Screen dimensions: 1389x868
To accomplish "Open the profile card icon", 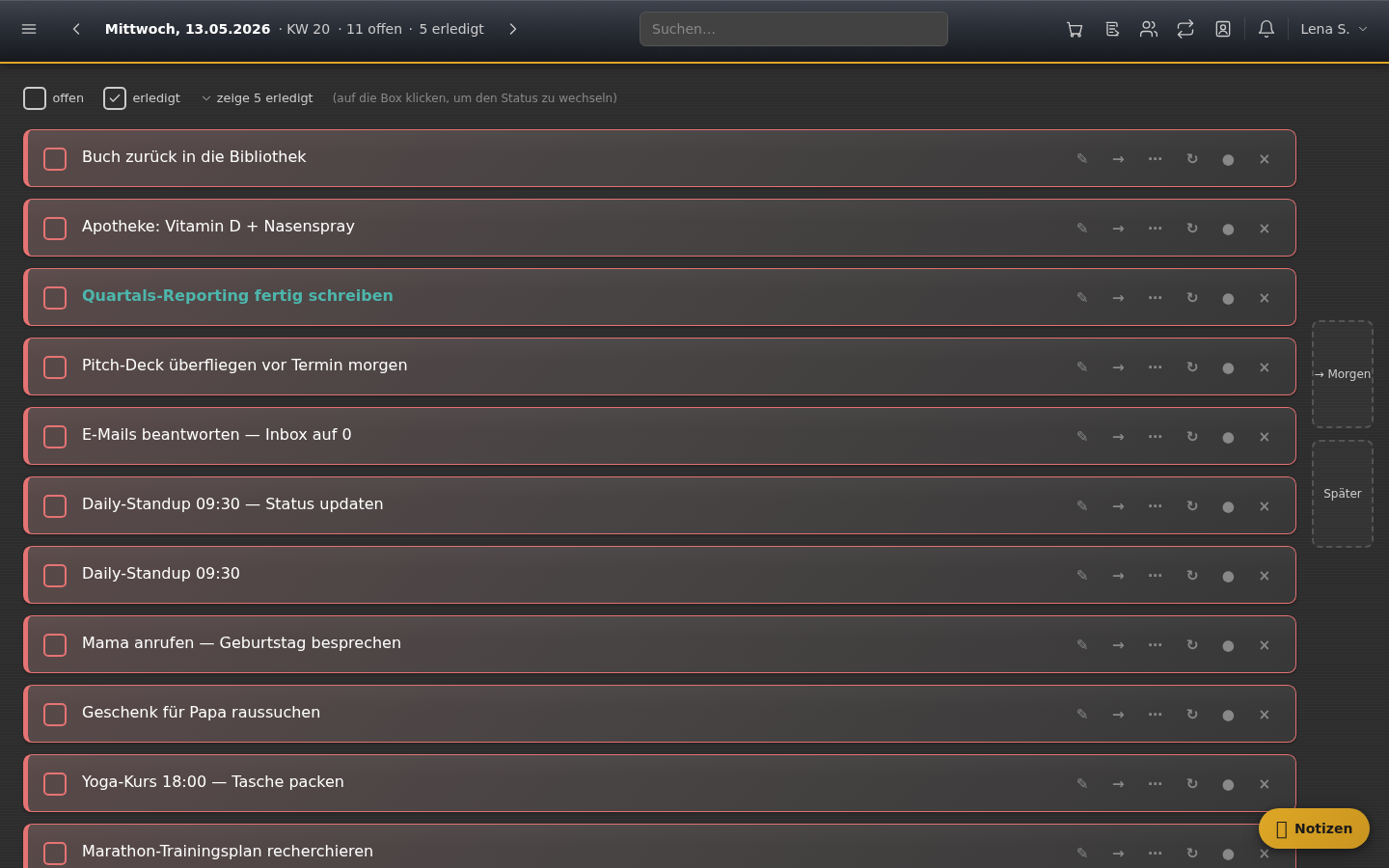I will (1223, 29).
